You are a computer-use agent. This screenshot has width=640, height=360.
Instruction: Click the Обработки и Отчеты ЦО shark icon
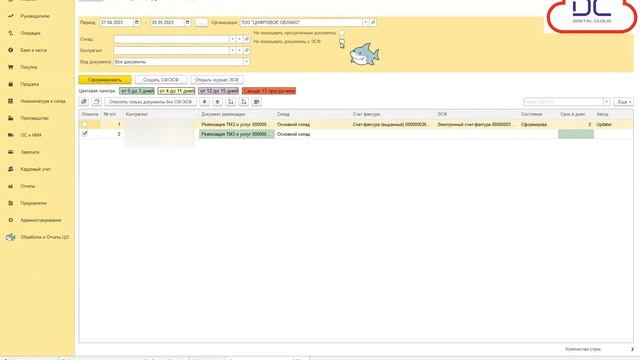11,237
